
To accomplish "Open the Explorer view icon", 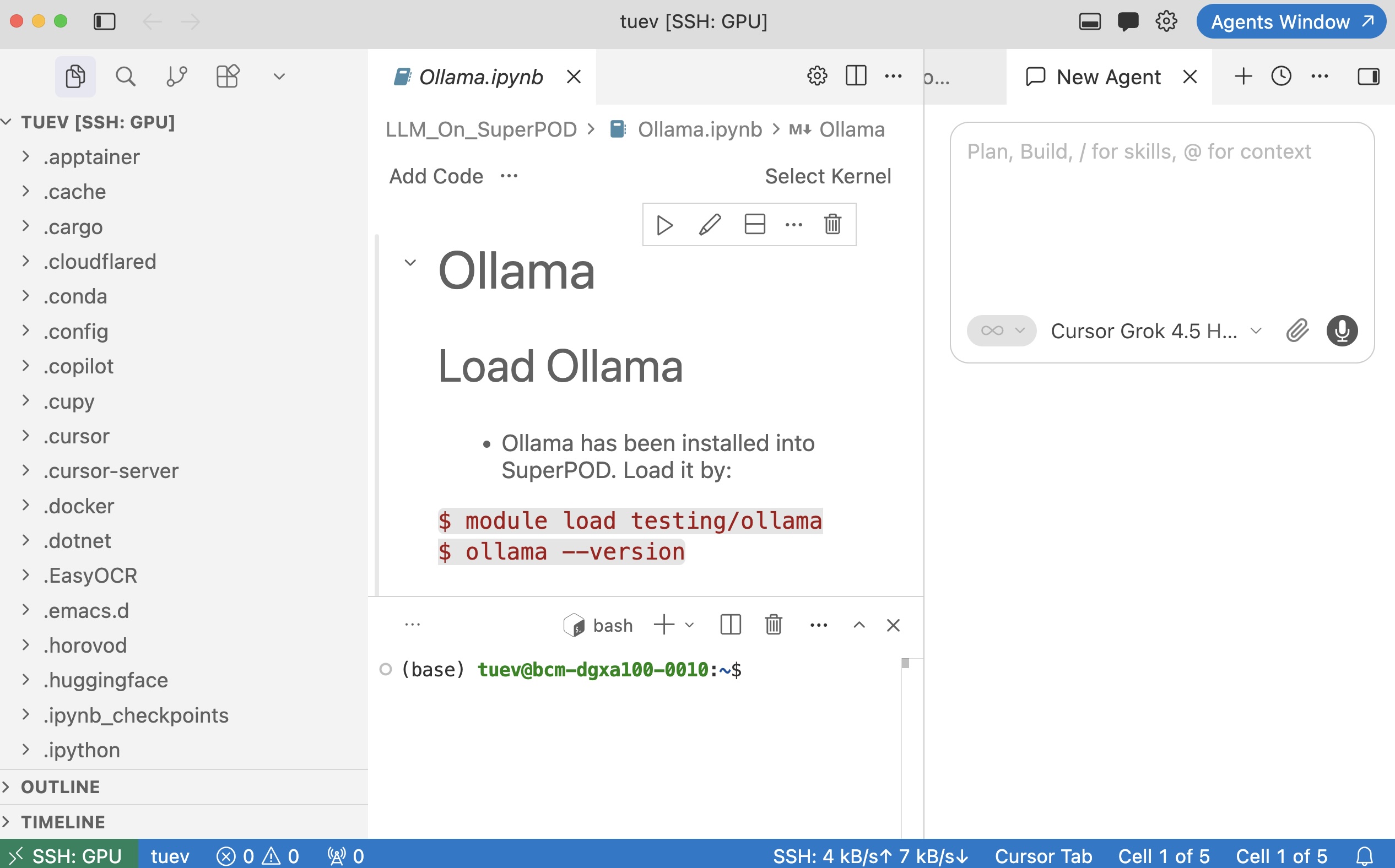I will click(x=75, y=77).
